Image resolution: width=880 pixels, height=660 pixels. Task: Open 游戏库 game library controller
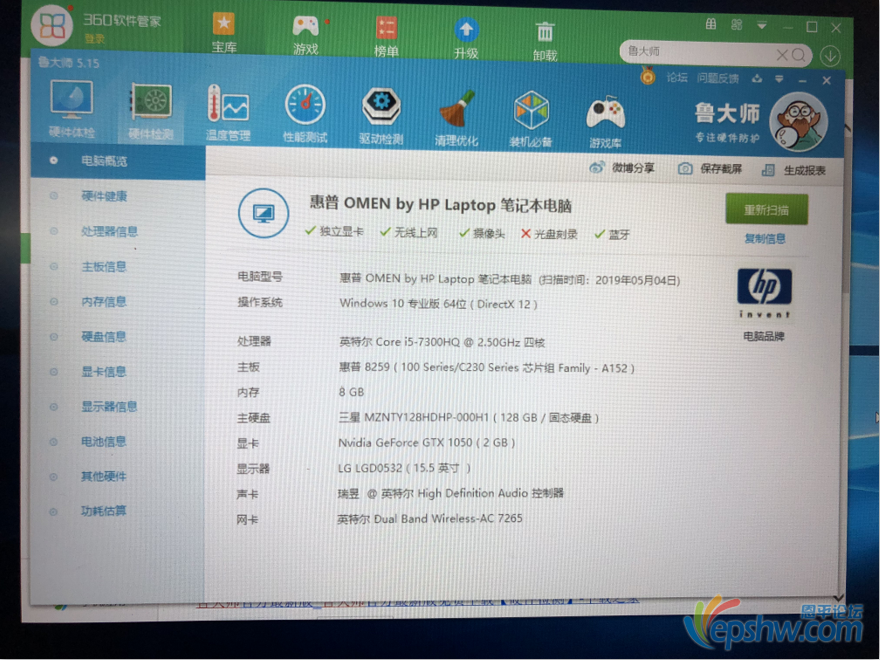(x=605, y=121)
